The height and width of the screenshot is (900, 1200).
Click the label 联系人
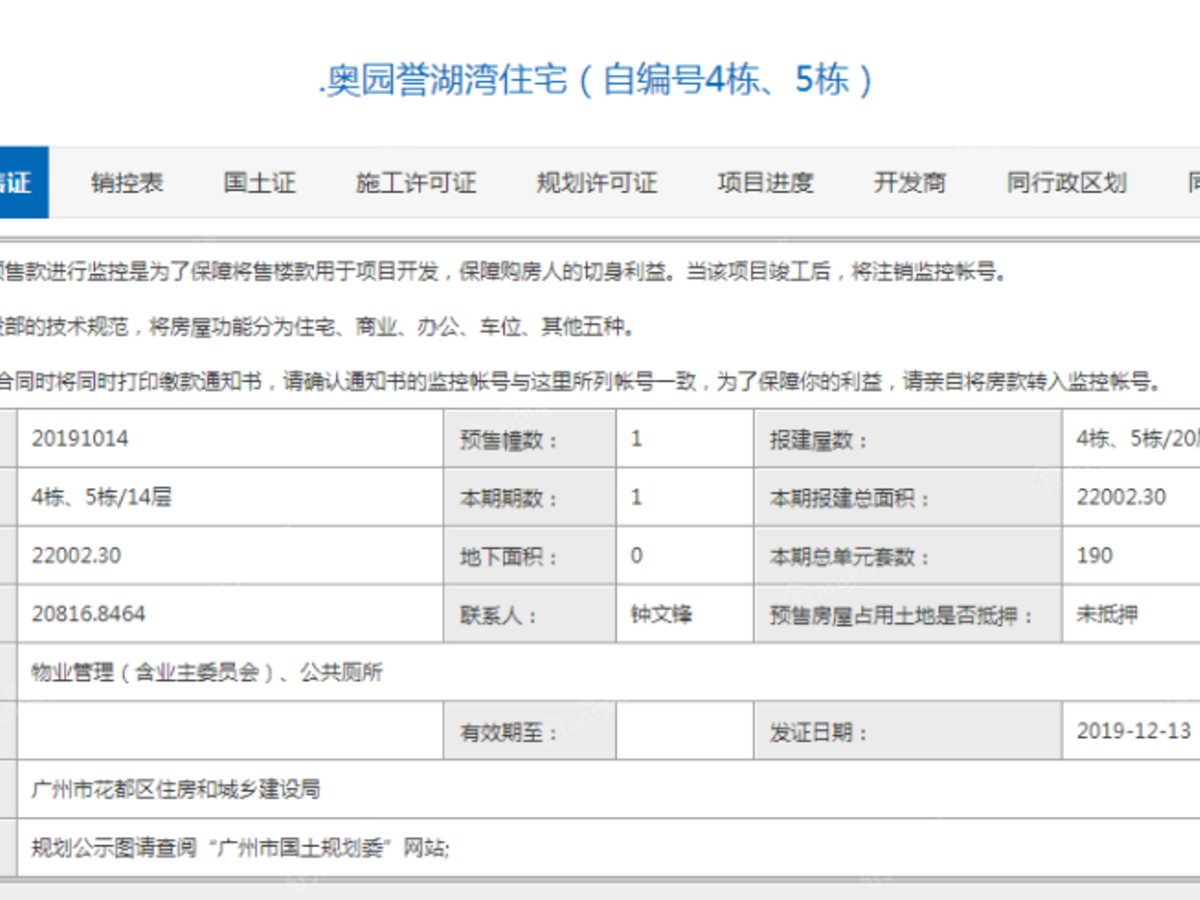coord(499,615)
